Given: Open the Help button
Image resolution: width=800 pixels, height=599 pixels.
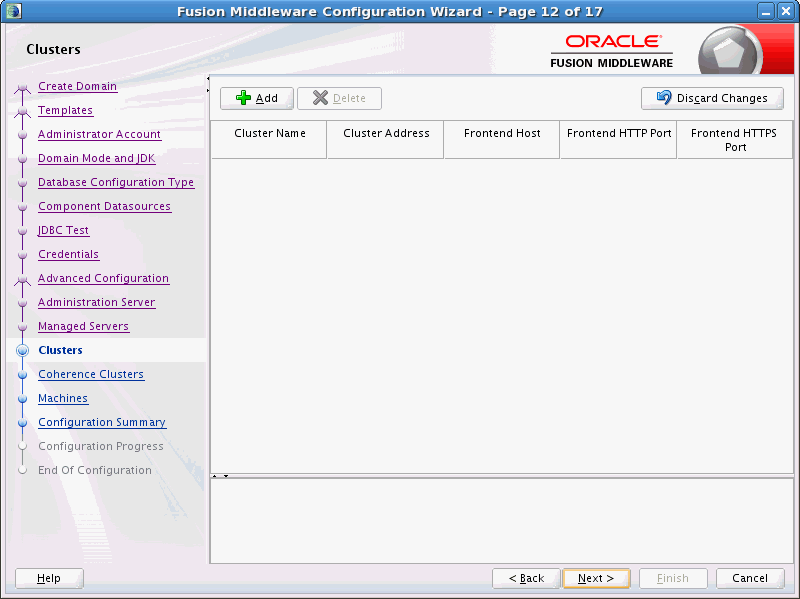Looking at the screenshot, I should point(49,578).
